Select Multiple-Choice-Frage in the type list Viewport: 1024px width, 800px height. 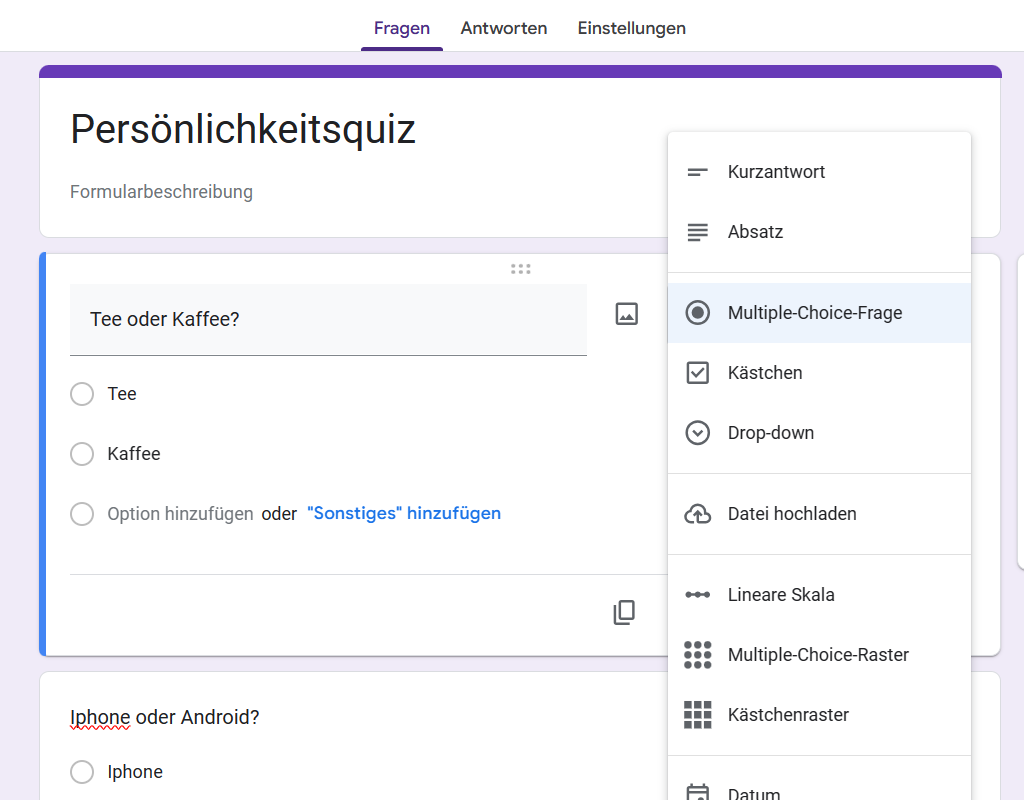click(x=814, y=313)
